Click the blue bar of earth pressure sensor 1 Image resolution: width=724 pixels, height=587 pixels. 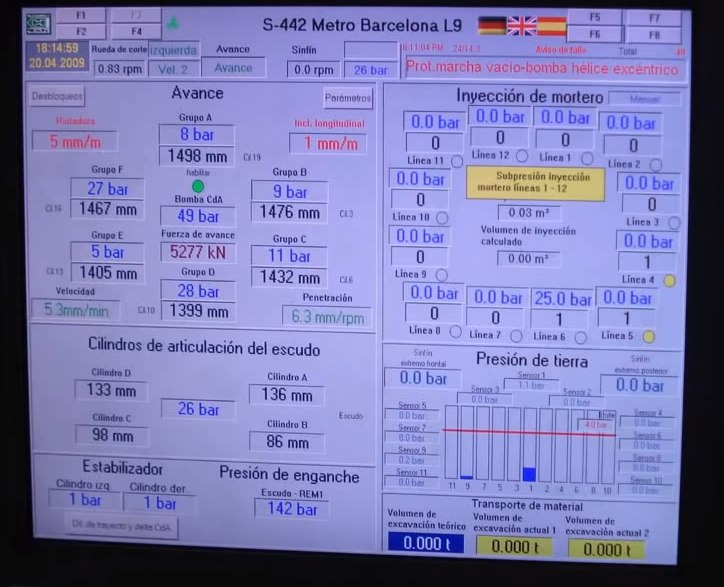[529, 474]
